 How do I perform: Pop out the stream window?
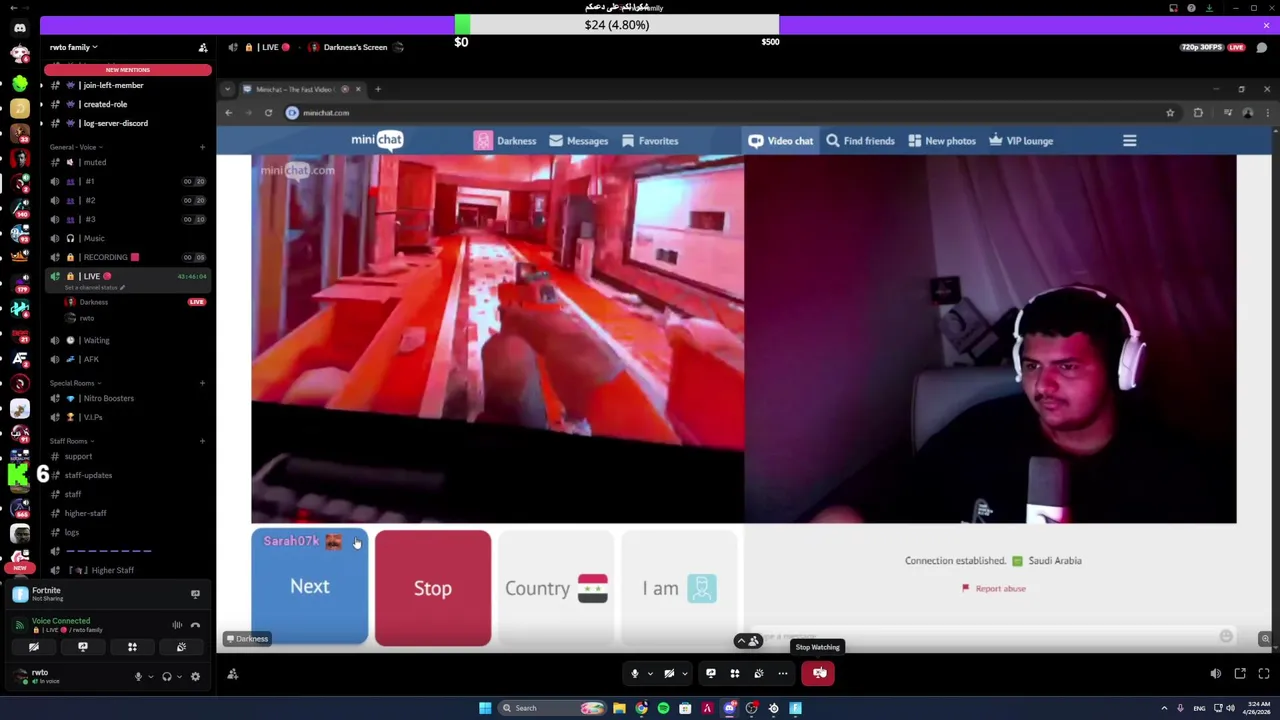pos(1240,674)
